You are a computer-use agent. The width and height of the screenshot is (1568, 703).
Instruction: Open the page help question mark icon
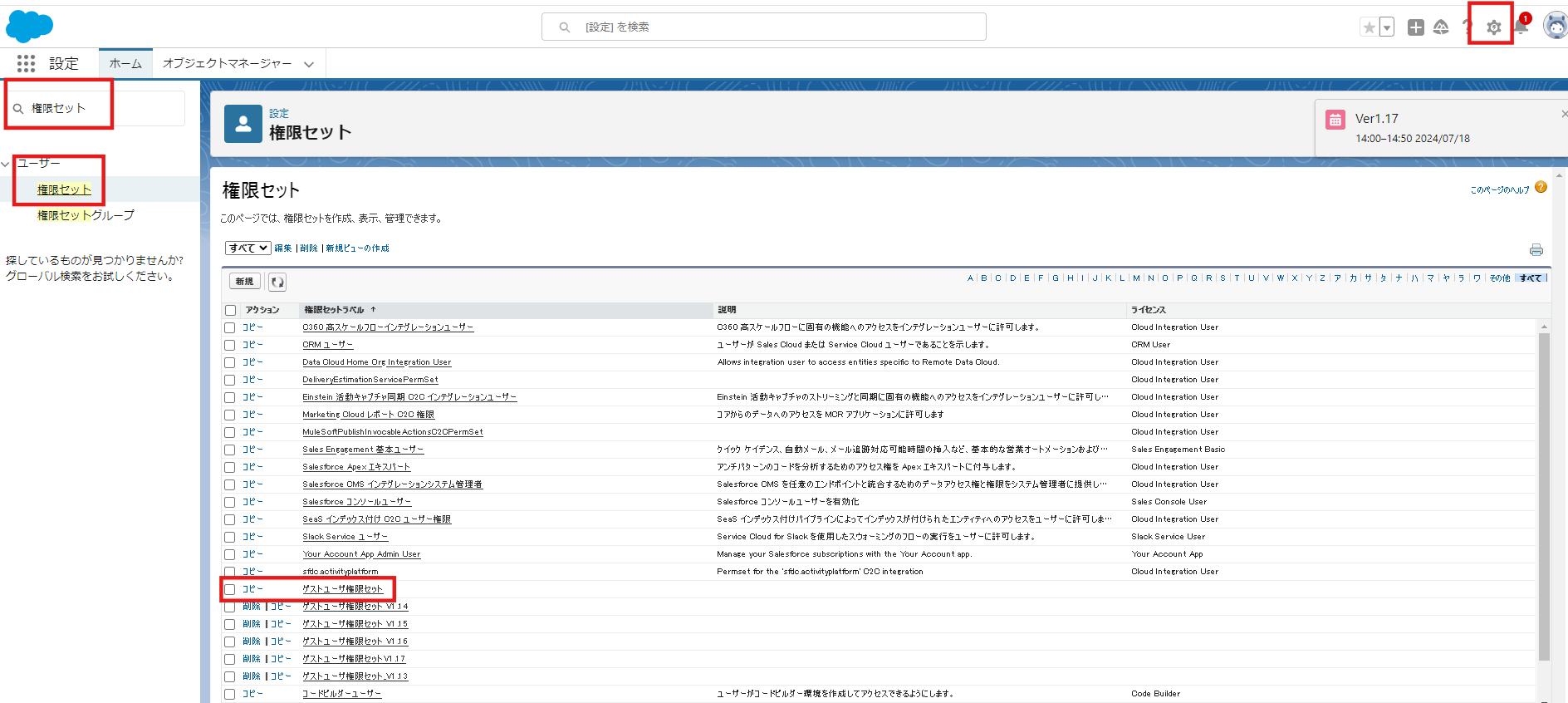pos(1541,188)
